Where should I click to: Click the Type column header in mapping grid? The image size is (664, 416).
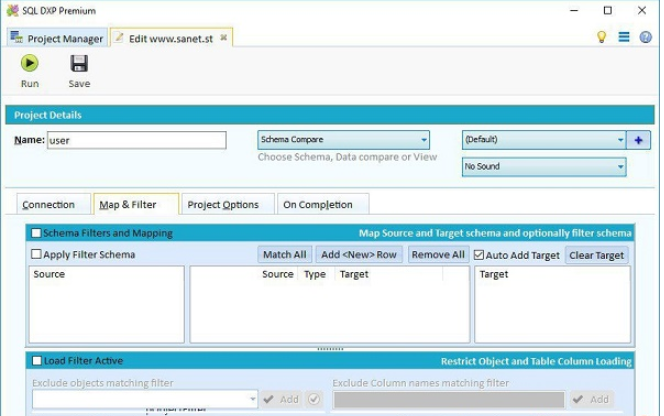(315, 274)
